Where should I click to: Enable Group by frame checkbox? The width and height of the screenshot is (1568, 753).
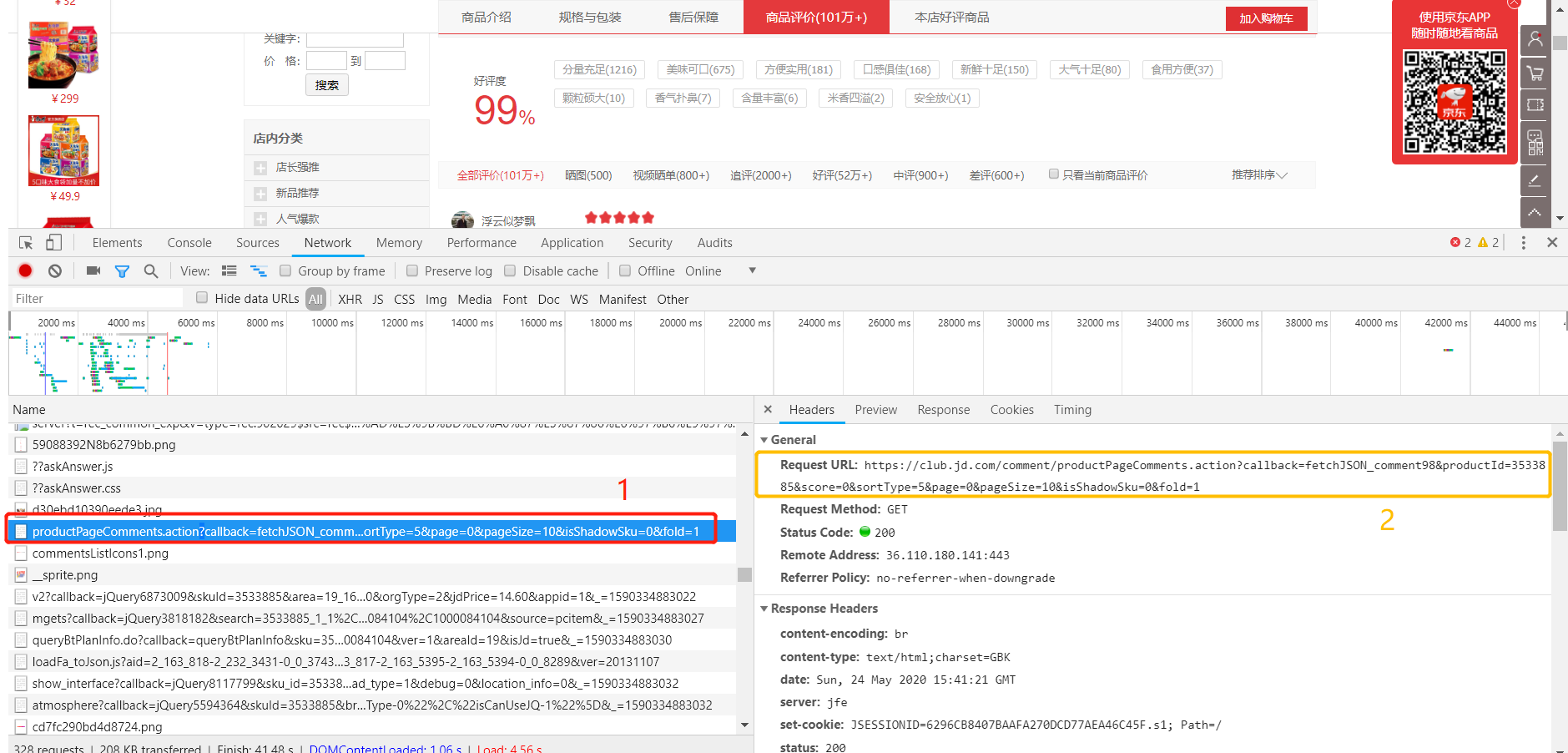(x=285, y=270)
